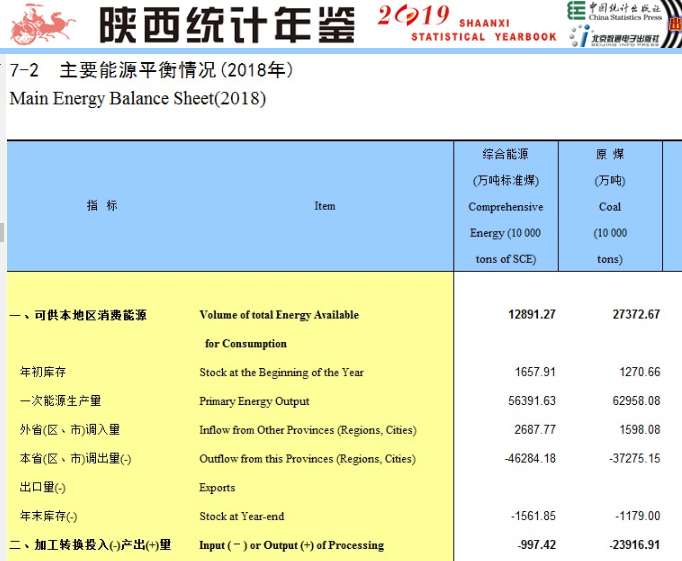
Task: Click the red chariot horse logo
Action: 42,24
